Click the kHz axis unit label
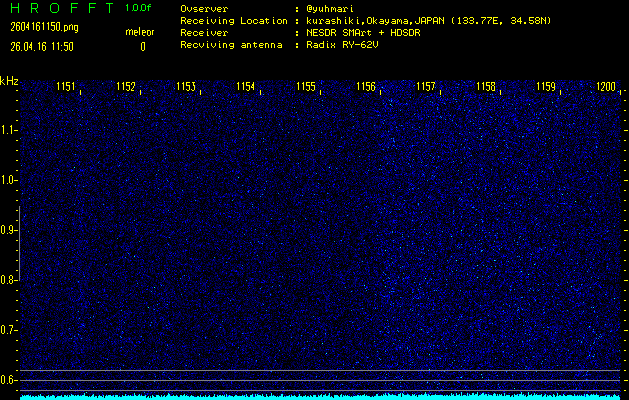The height and width of the screenshot is (400, 629). click(9, 81)
